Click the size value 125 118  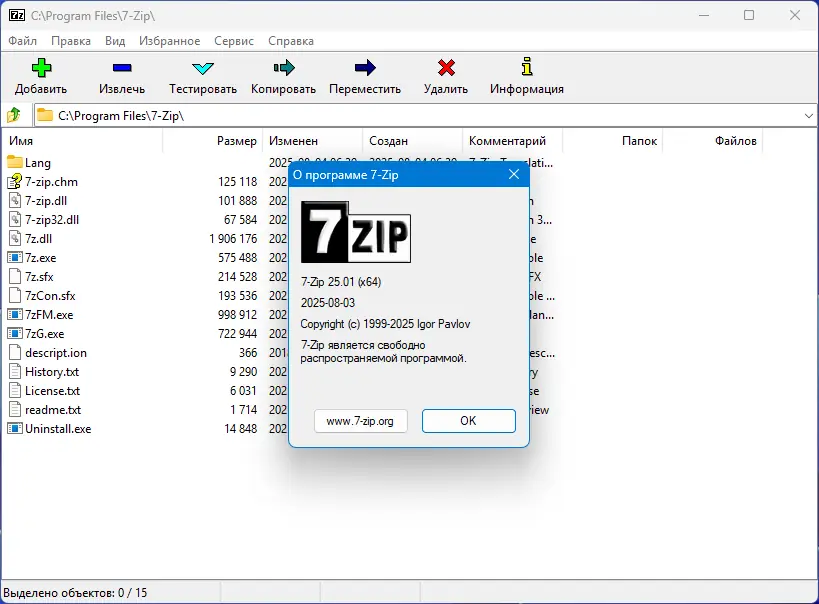238,182
